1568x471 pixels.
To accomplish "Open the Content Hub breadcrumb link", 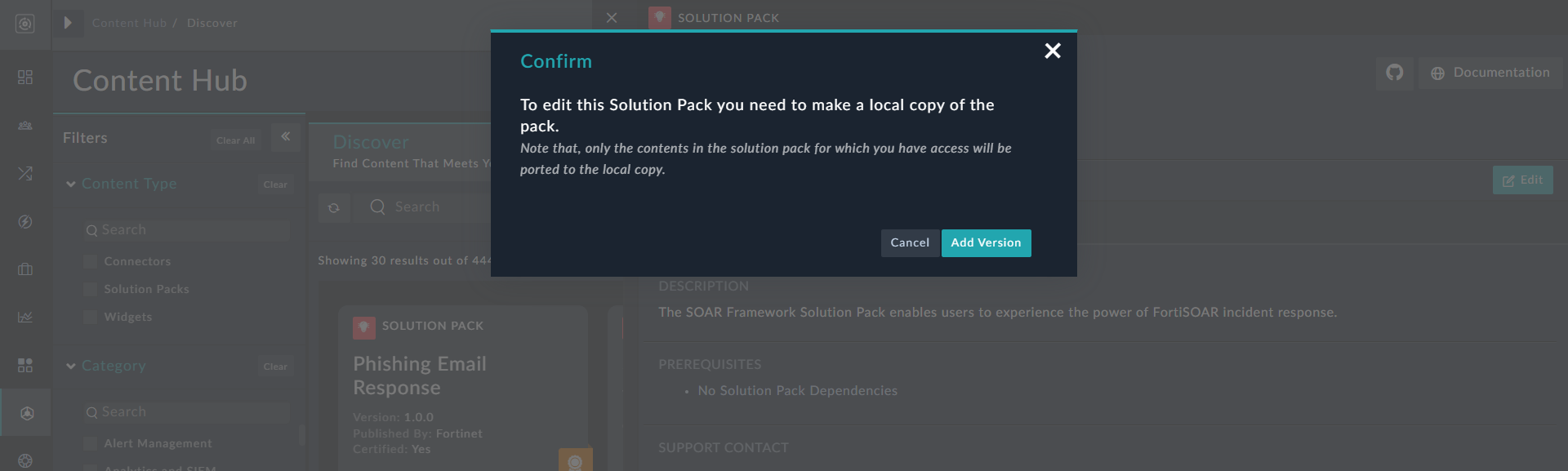I will (129, 23).
